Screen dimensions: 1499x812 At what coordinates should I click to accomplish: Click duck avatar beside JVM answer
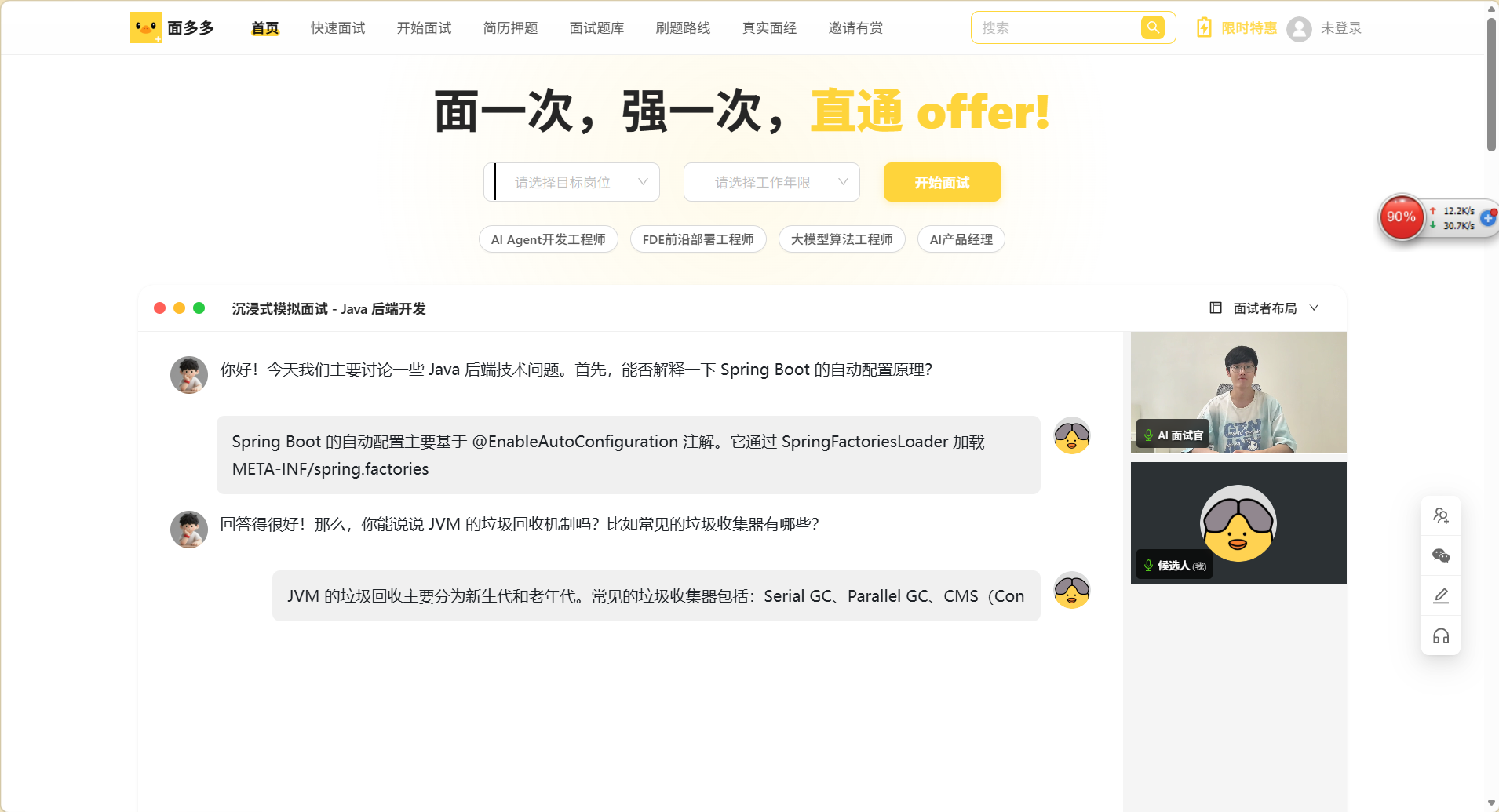coord(1072,590)
